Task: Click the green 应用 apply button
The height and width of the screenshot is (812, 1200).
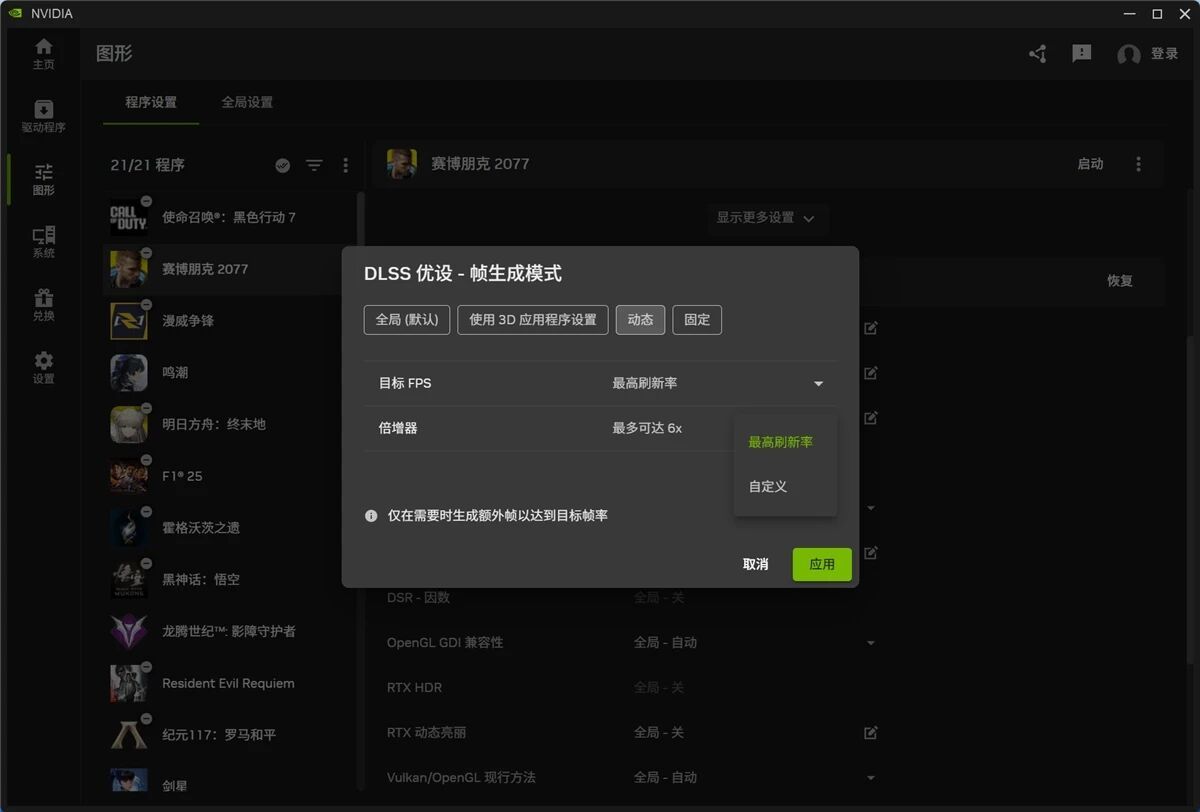Action: pos(822,565)
